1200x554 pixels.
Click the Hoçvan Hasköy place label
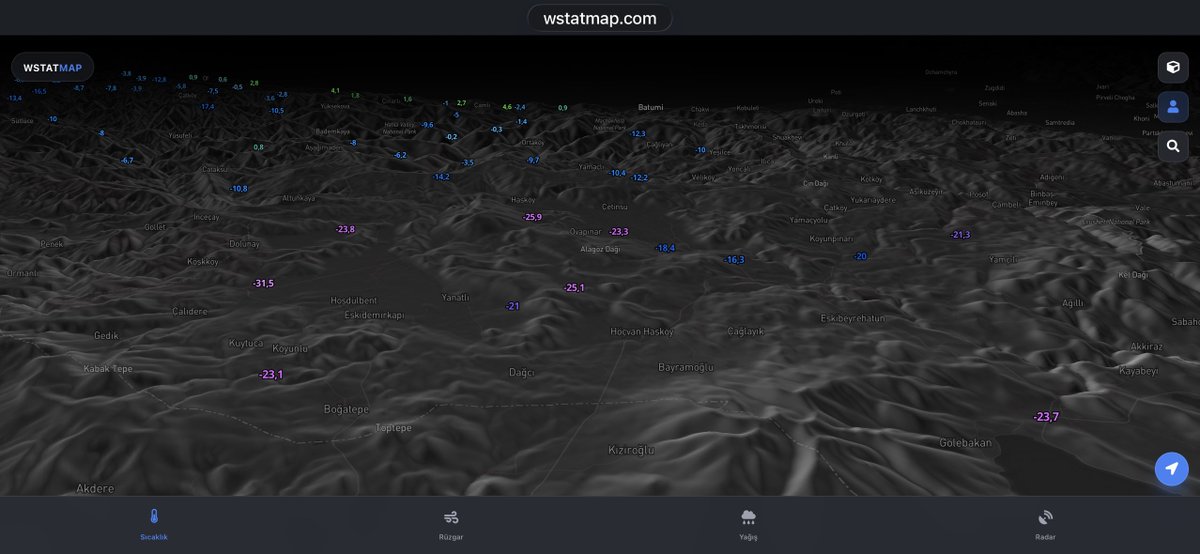click(642, 332)
